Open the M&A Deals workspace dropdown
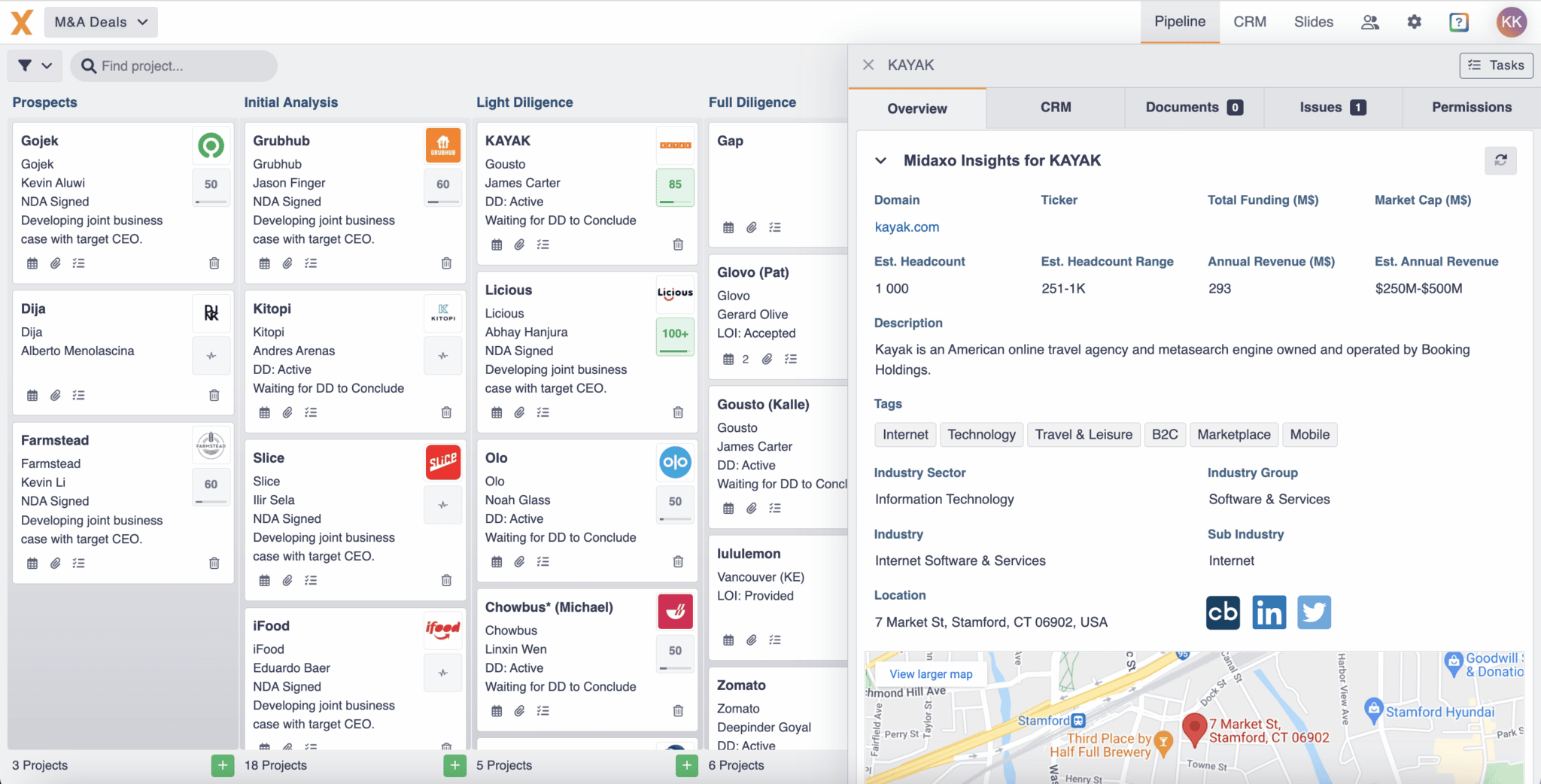 (x=102, y=22)
